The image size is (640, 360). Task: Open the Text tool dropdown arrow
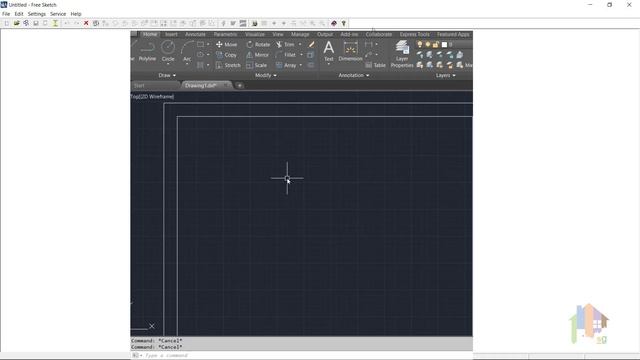329,64
